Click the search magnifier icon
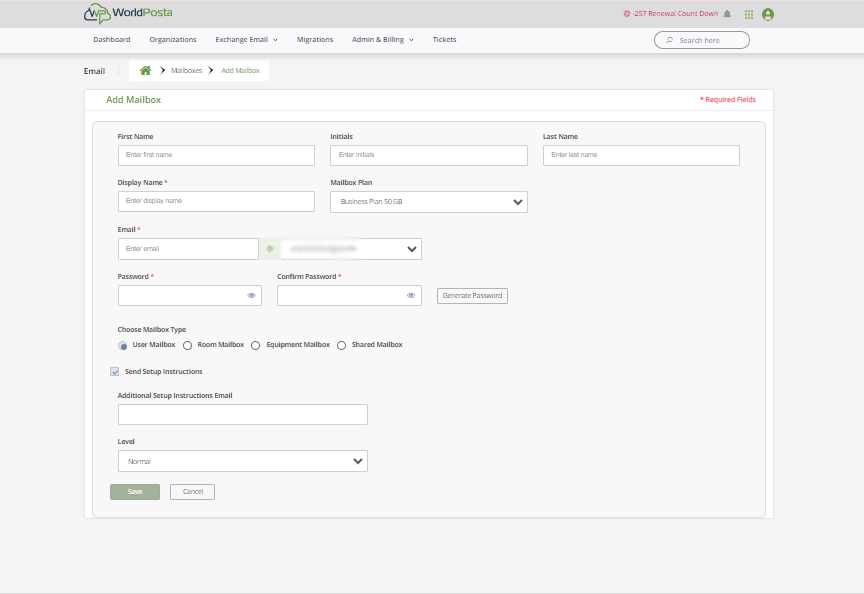This screenshot has height=594, width=864. [x=669, y=40]
